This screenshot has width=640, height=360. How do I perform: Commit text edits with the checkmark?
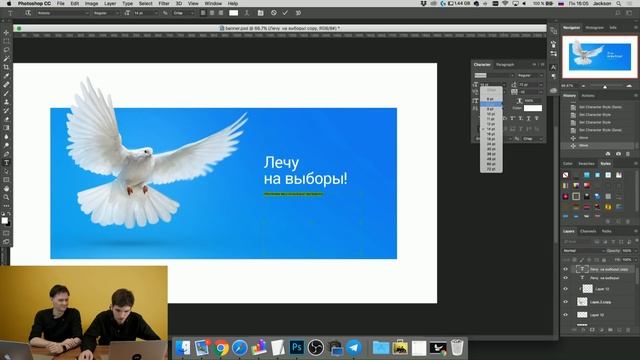pyautogui.click(x=285, y=13)
